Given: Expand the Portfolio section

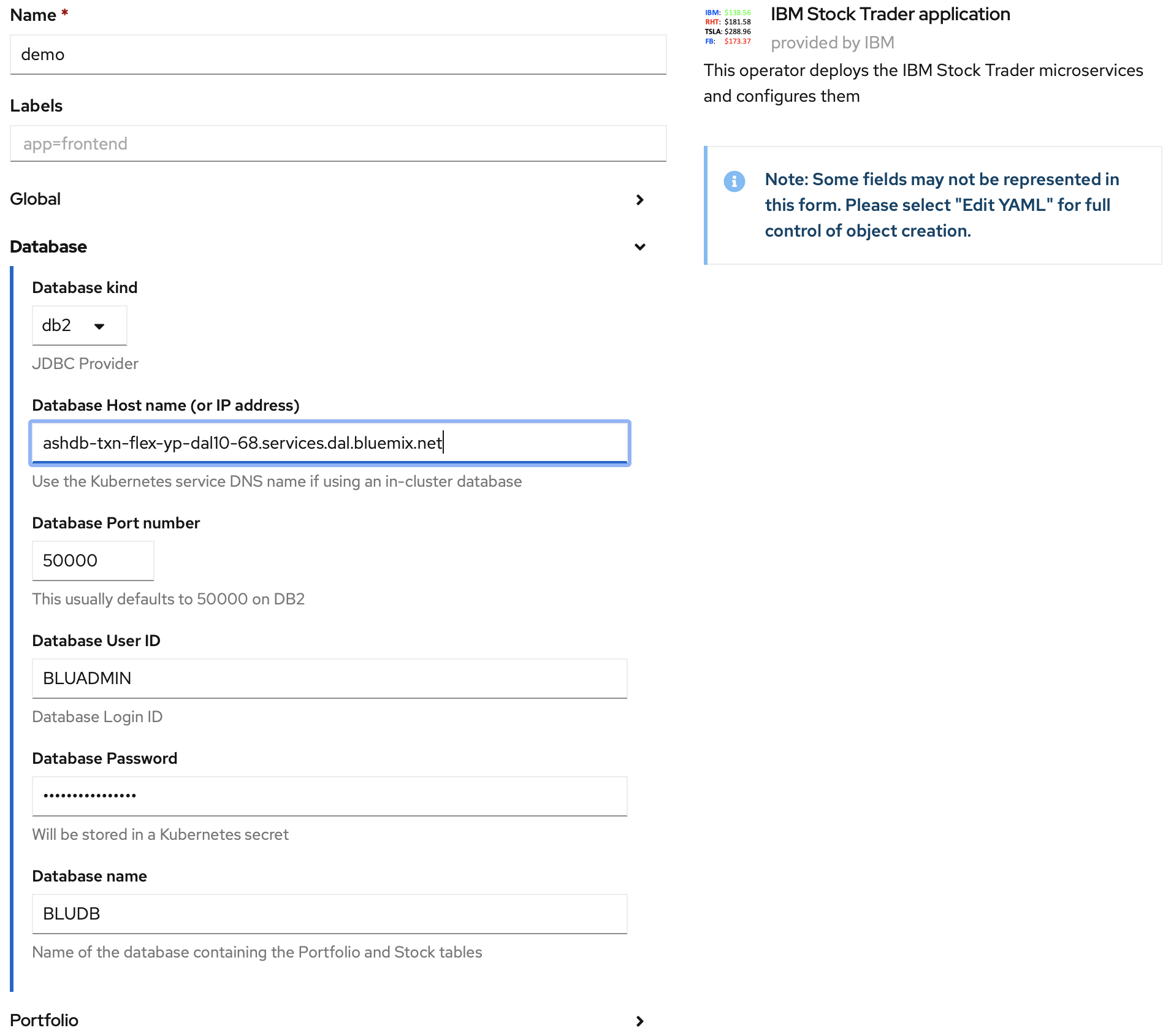Looking at the screenshot, I should point(328,1020).
